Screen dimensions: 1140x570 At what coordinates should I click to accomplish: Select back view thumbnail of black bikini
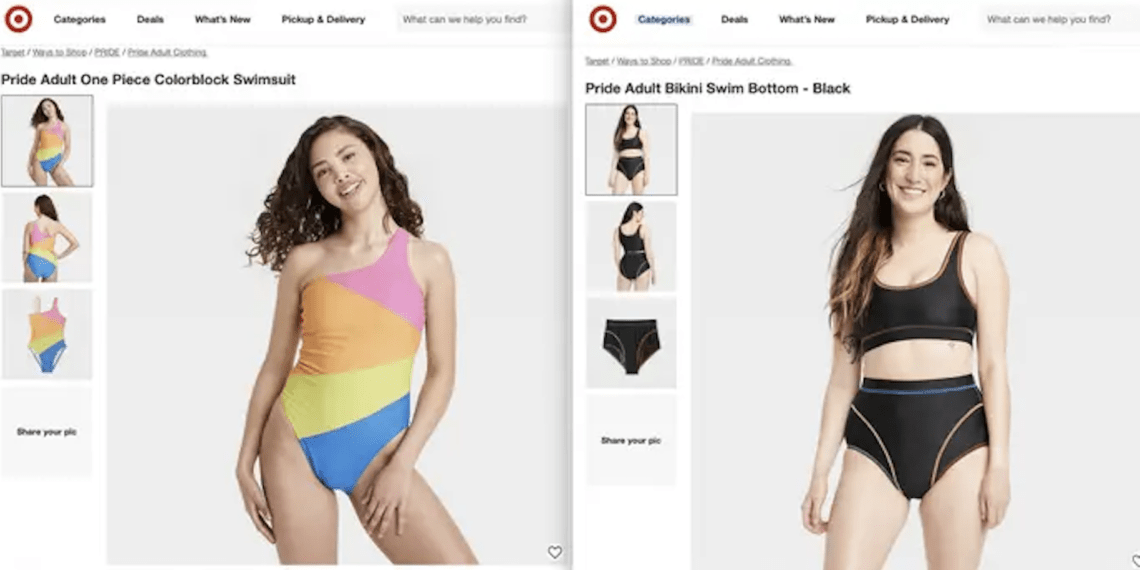631,246
